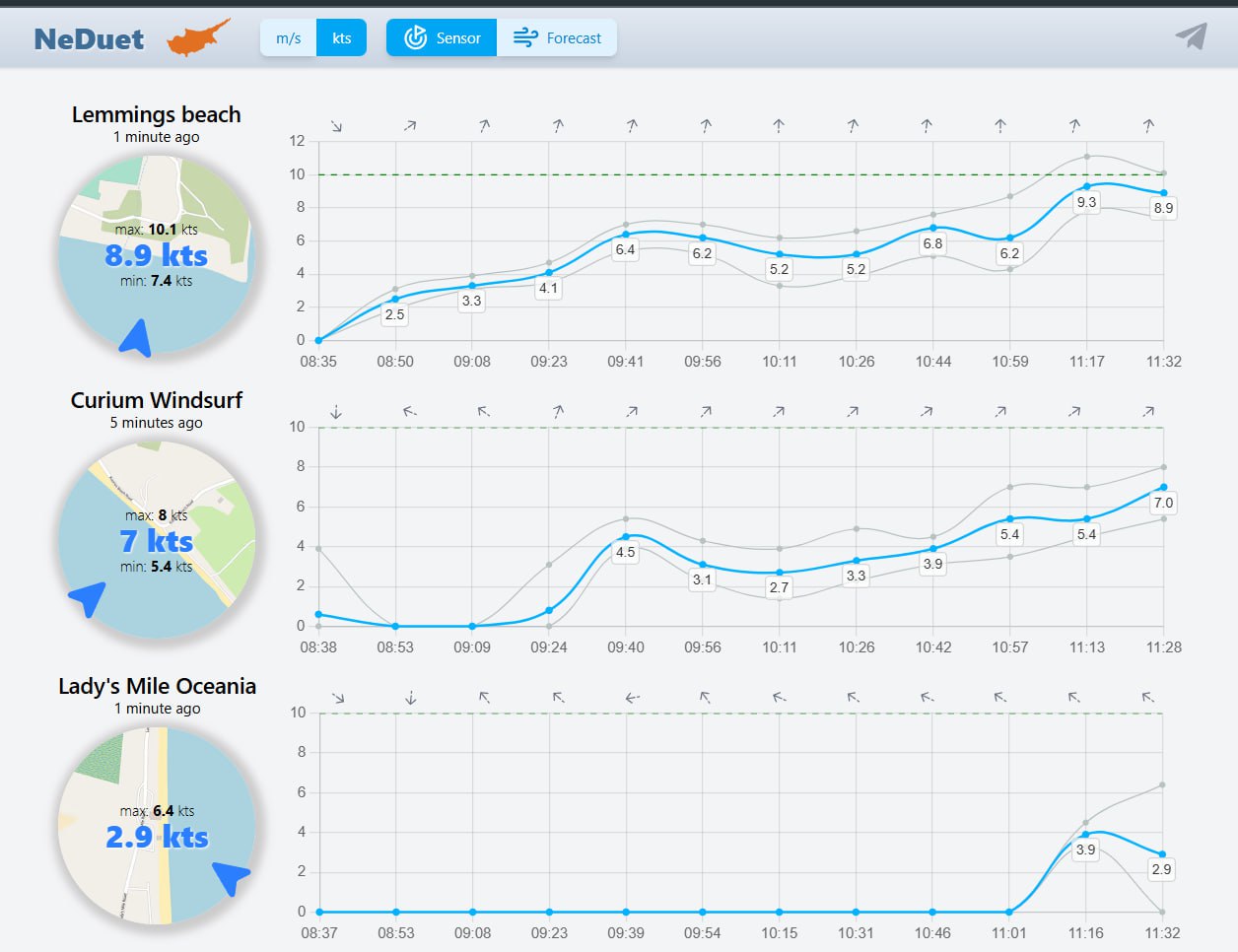Open the Forecast view tab
The image size is (1238, 952).
558,38
